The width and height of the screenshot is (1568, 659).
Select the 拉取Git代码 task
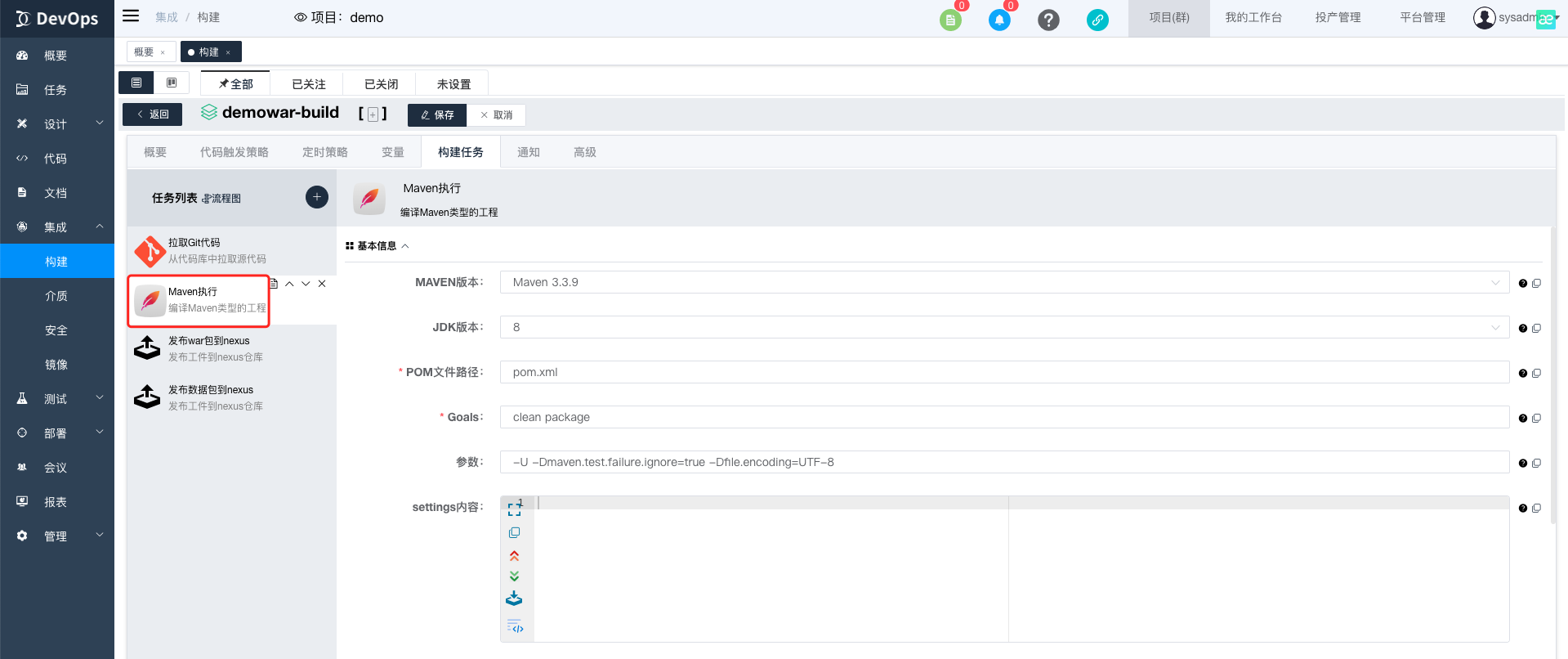[x=232, y=251]
